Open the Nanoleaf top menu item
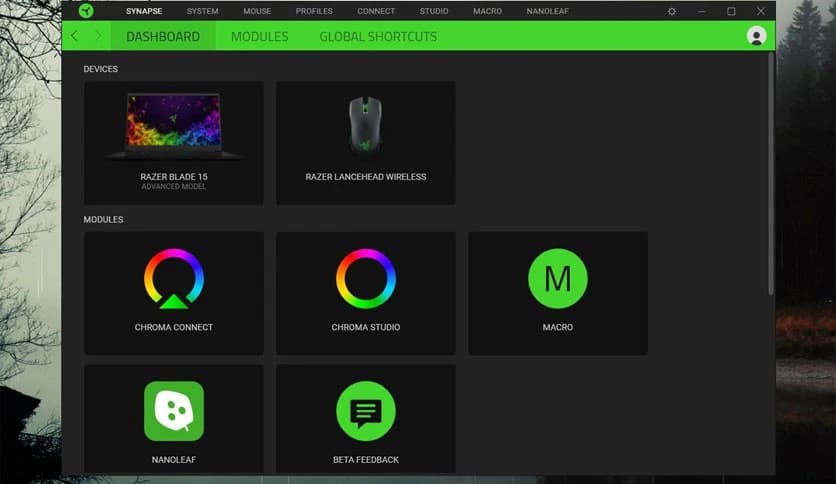The width and height of the screenshot is (836, 484). tap(548, 11)
